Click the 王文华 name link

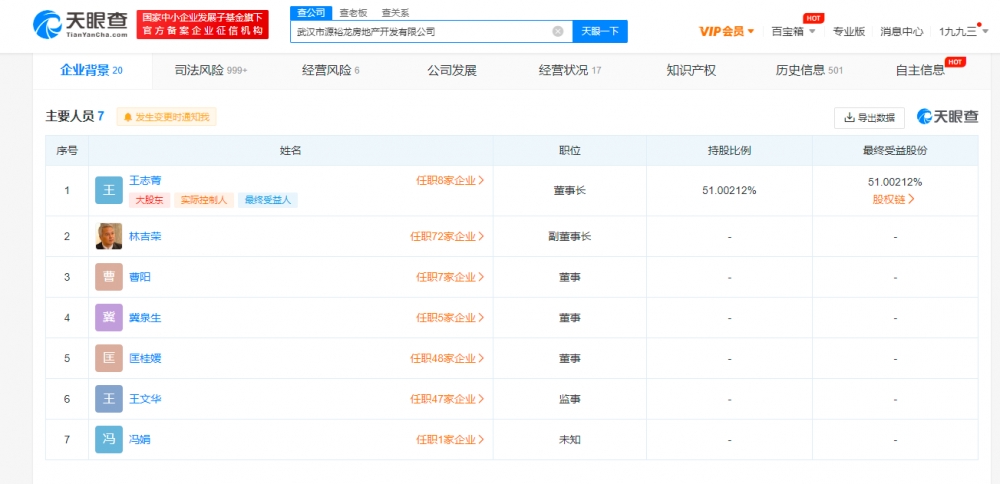145,399
